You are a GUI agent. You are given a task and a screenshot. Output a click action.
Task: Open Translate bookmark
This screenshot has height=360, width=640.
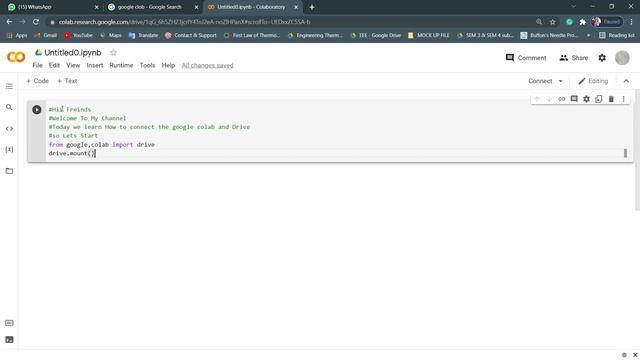(x=143, y=36)
